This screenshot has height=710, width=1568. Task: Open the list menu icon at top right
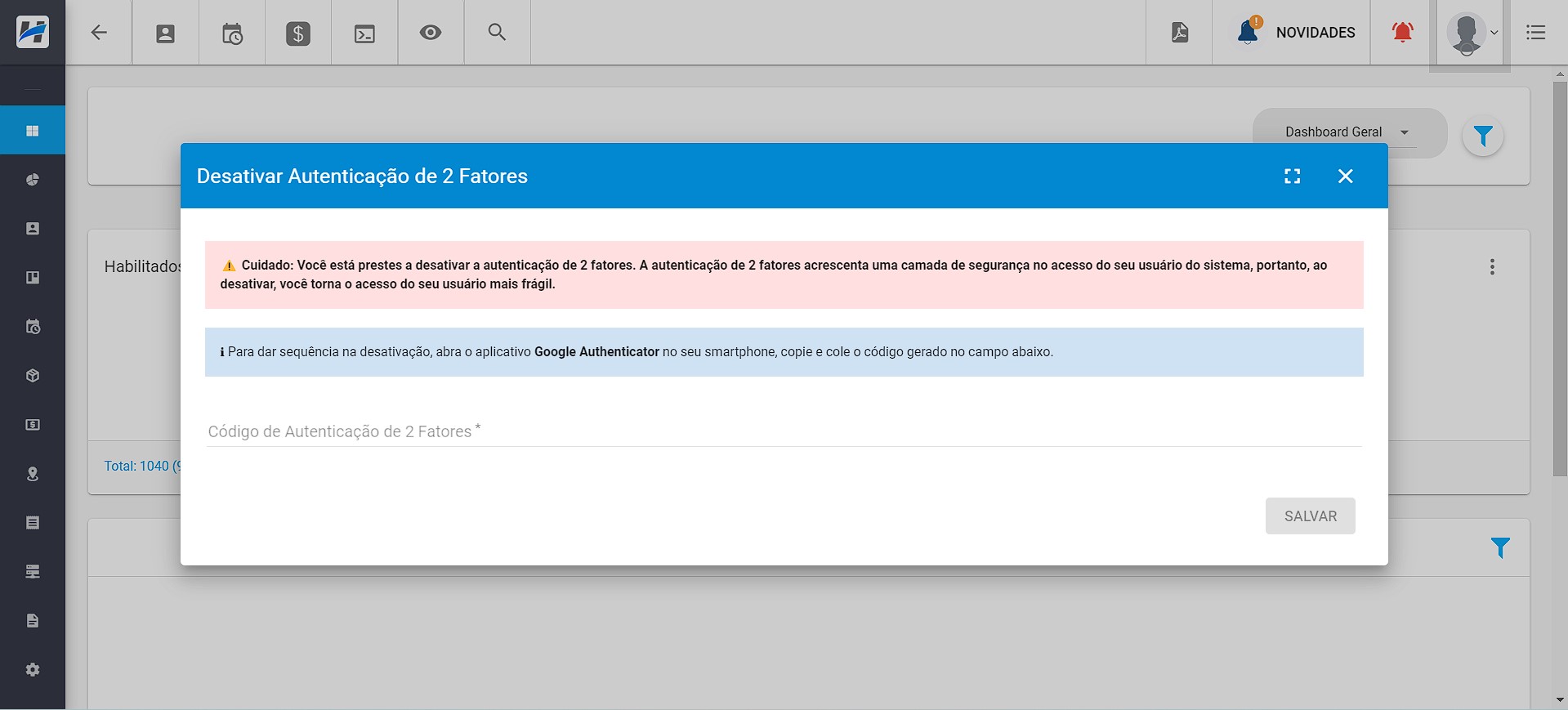tap(1536, 33)
